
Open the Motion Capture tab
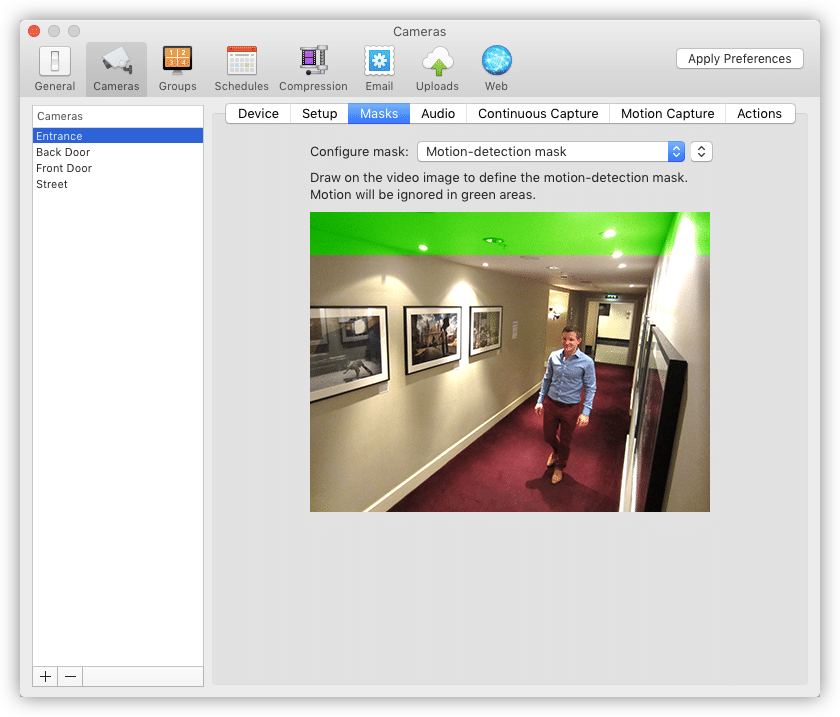point(667,114)
